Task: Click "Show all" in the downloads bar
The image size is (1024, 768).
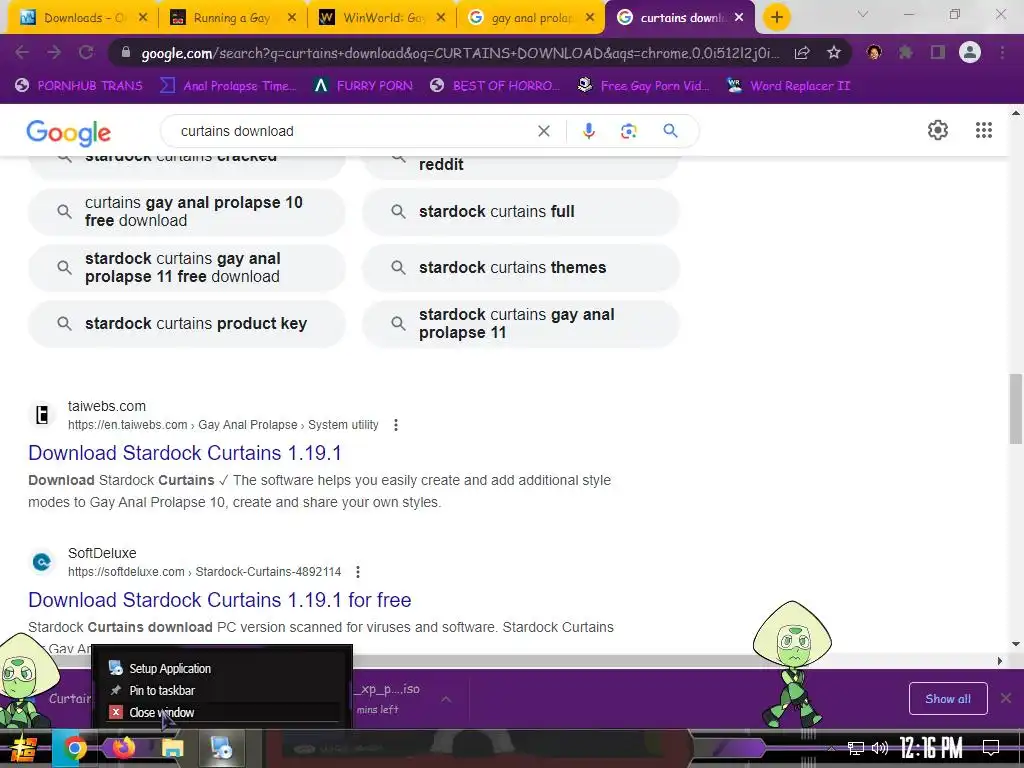Action: [948, 699]
